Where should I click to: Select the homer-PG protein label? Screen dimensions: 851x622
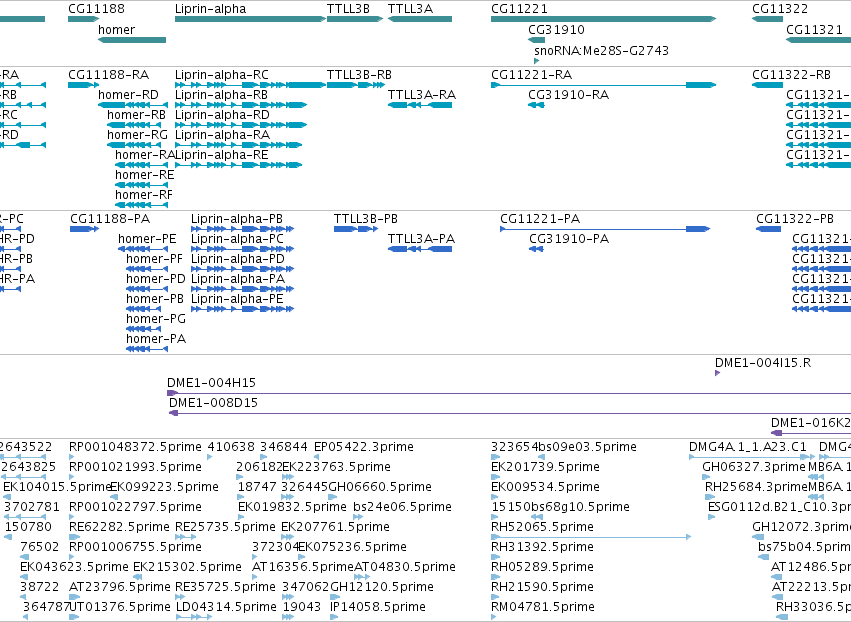click(156, 319)
